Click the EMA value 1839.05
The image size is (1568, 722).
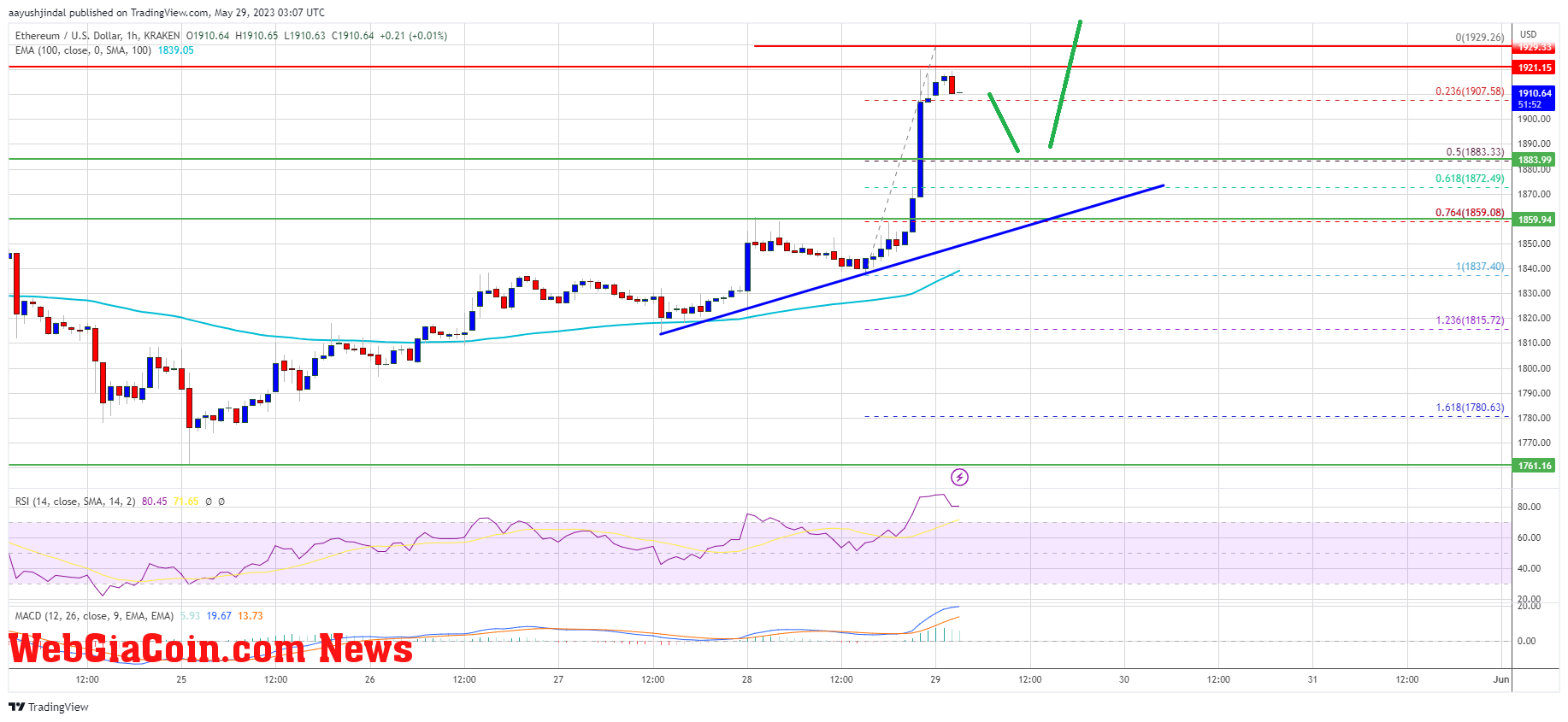point(175,50)
